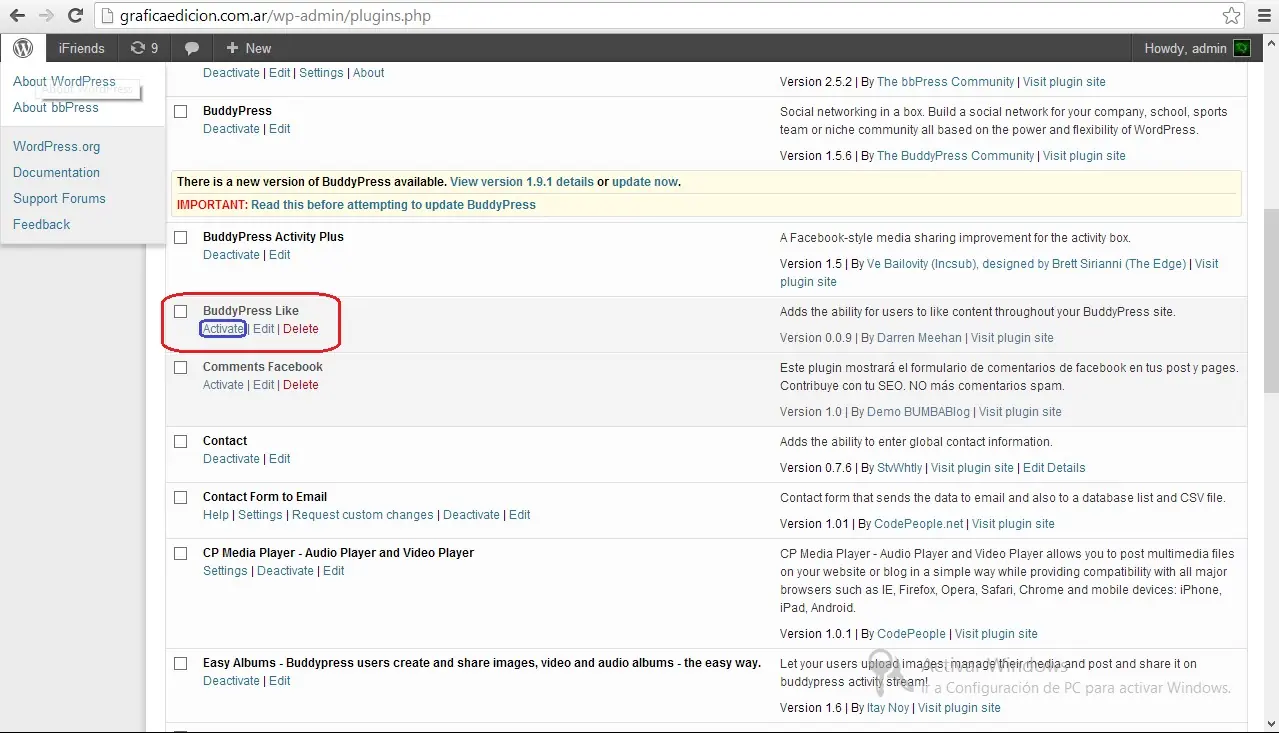Check the BuddyPress plugin checkbox
Screen dimensions: 1279x733
coord(181,111)
